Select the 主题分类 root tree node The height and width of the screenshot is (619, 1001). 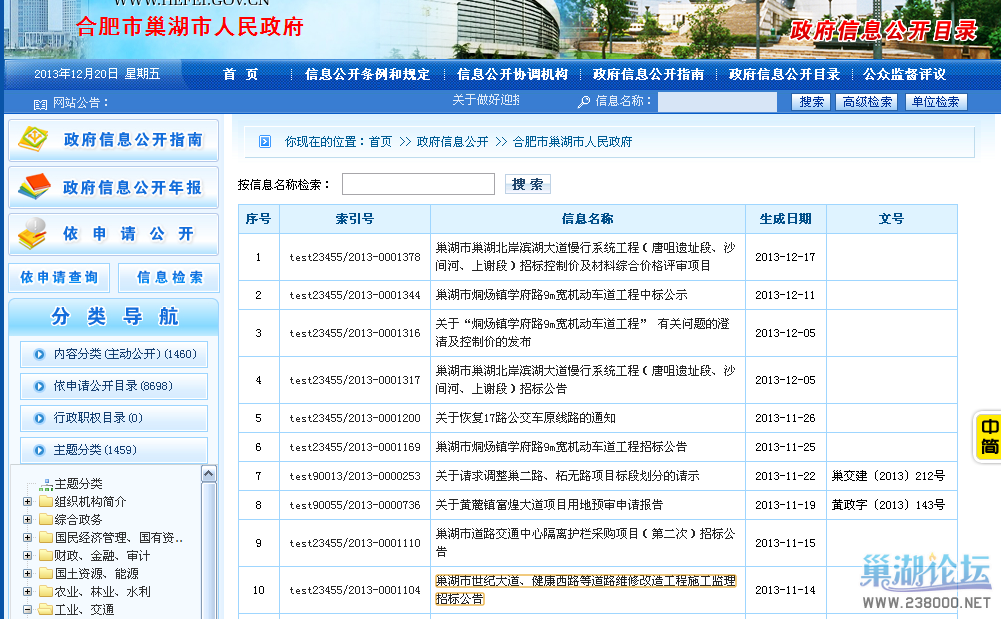point(78,484)
